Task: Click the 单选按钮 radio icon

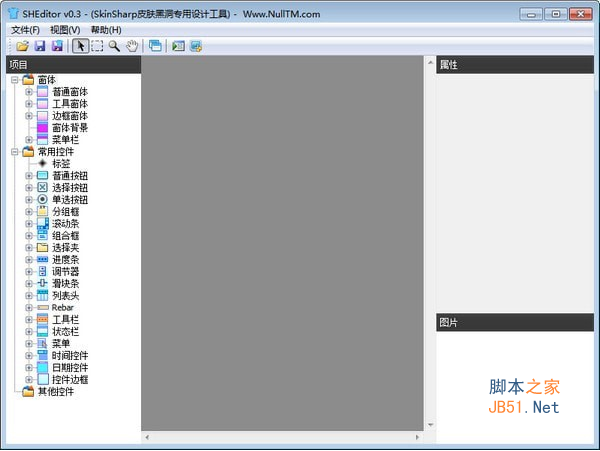Action: pyautogui.click(x=42, y=200)
